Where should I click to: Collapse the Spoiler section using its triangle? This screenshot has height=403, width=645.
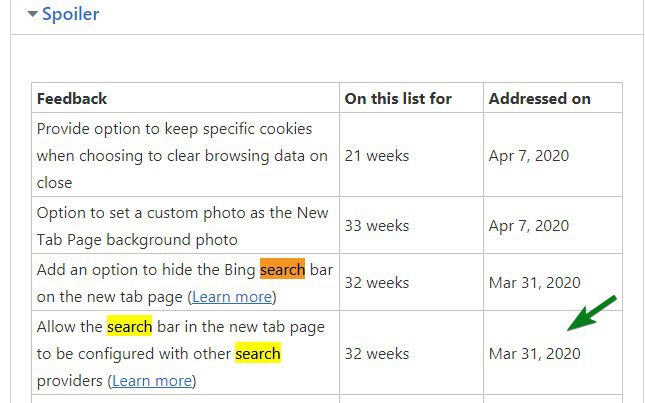coord(32,14)
